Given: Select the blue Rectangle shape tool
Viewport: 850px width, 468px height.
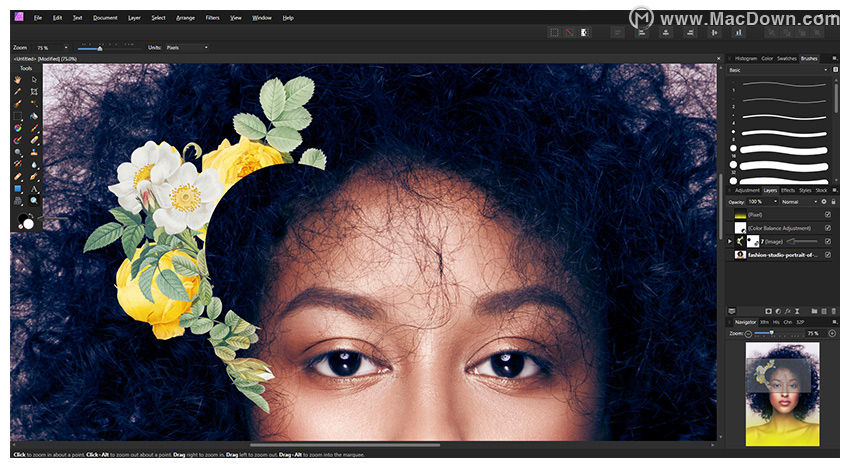Looking at the screenshot, I should tap(18, 189).
